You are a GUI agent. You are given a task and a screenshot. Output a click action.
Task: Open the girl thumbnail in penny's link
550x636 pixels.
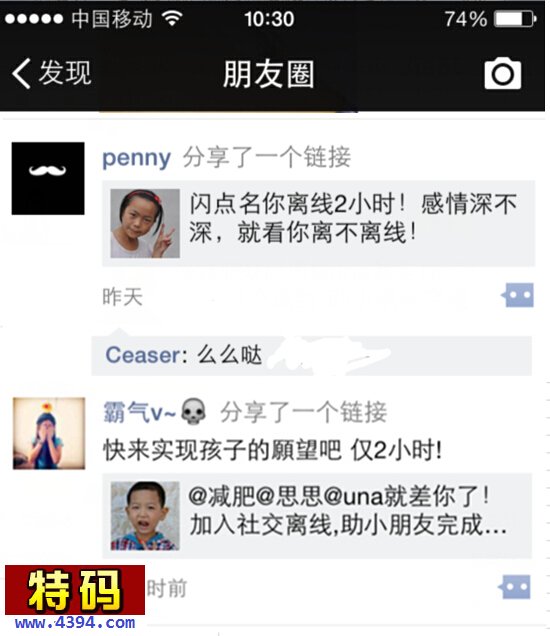tap(145, 223)
